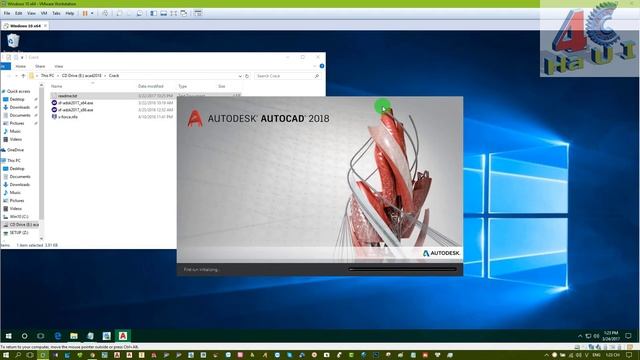
Task: Toggle VMware sidebar view icon
Action: (x=153, y=13)
